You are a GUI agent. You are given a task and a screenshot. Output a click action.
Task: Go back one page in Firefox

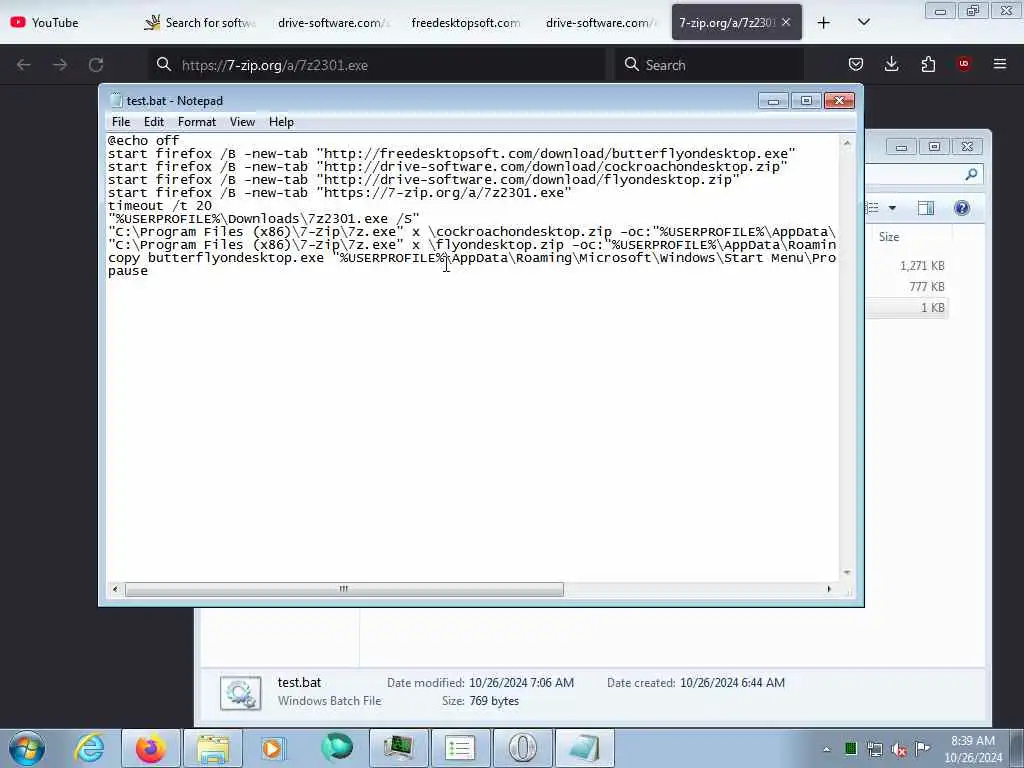point(24,65)
